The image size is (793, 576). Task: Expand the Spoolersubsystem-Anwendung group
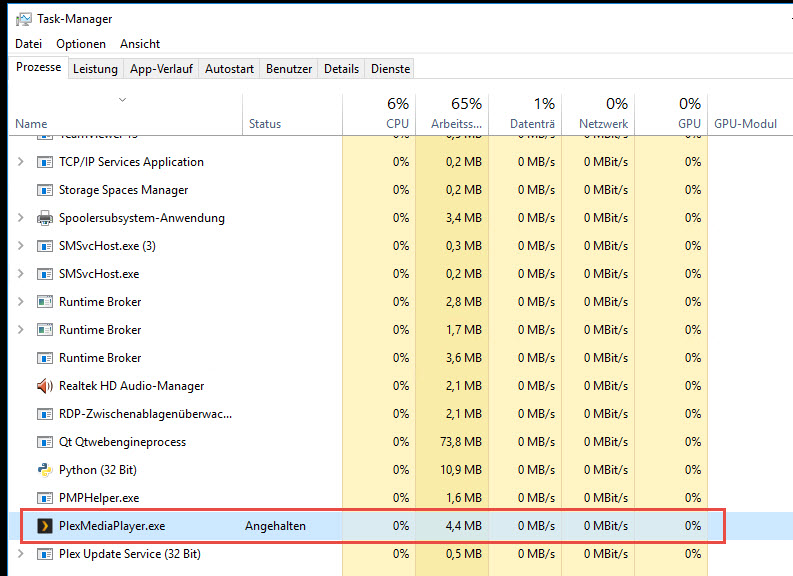(21, 218)
